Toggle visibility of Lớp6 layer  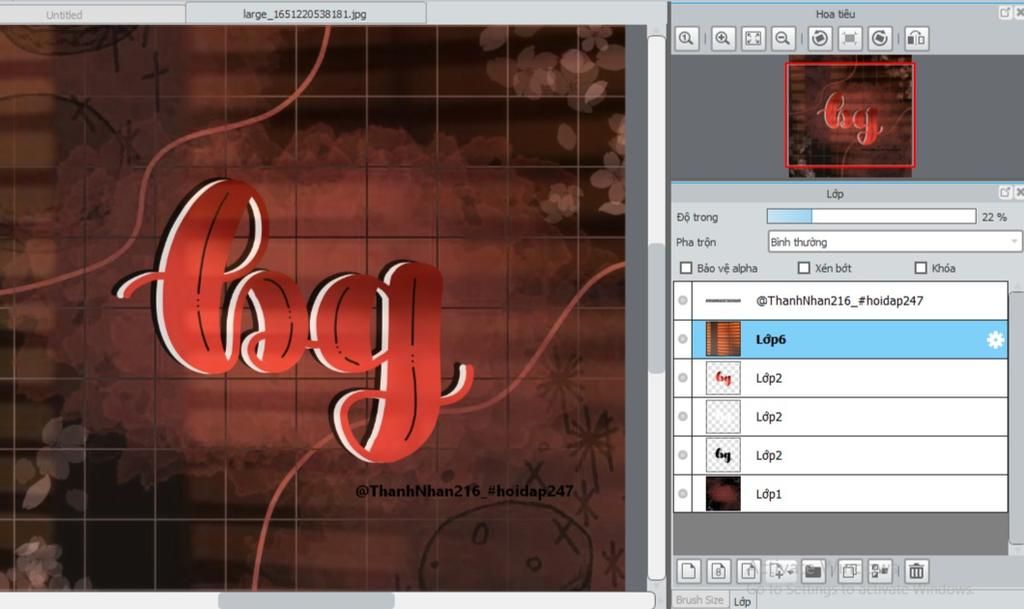coord(682,339)
